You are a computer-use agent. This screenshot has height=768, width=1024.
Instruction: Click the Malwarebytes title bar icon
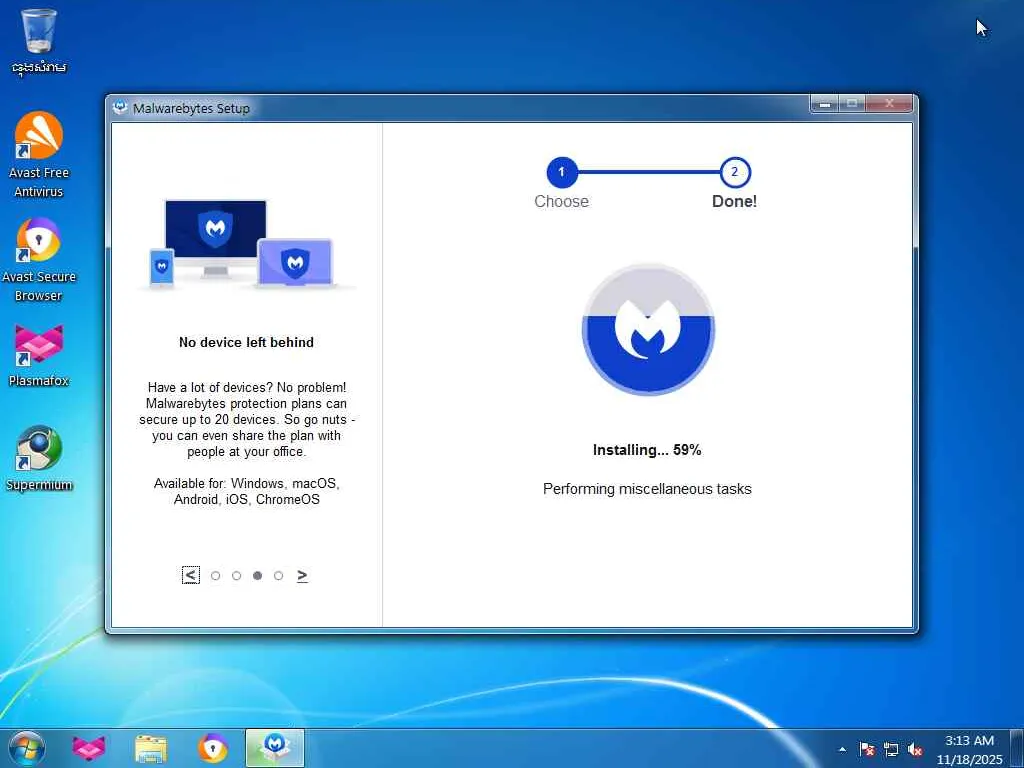tap(120, 108)
